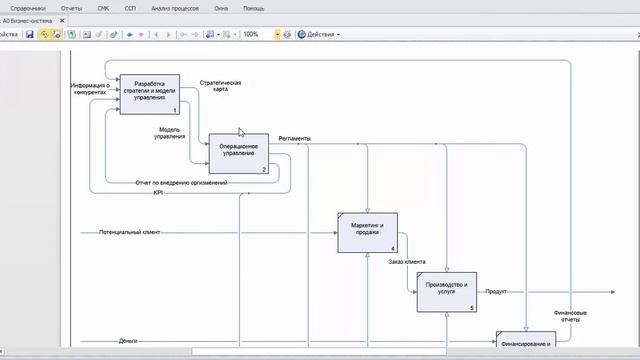
Task: Open the zoom level dropdown arrow
Action: coord(277,35)
